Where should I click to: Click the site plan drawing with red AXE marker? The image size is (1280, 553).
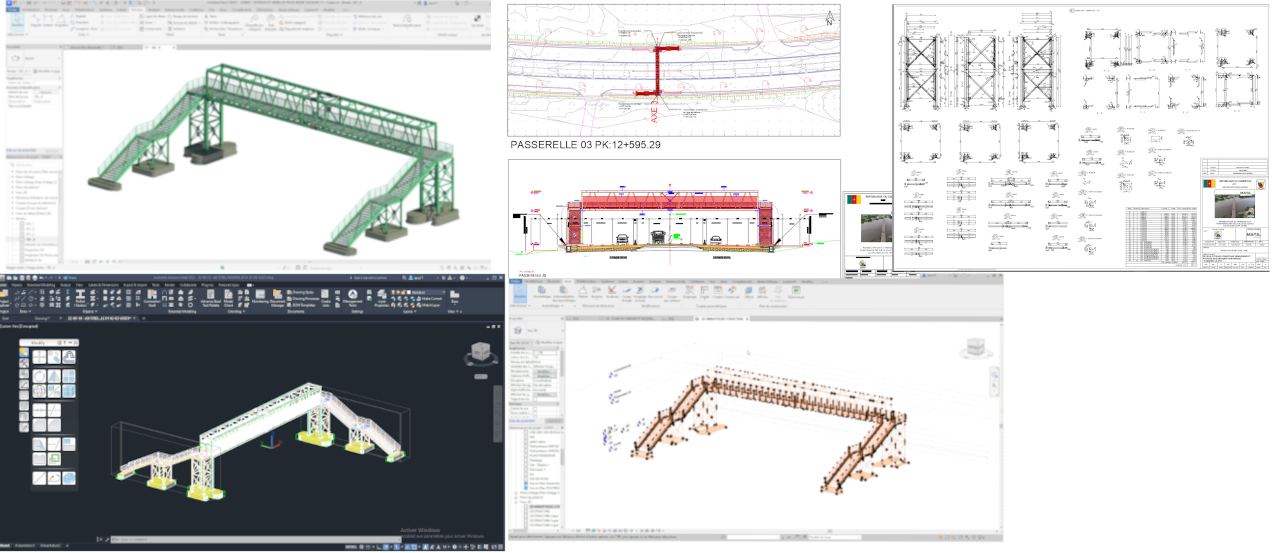pos(673,69)
